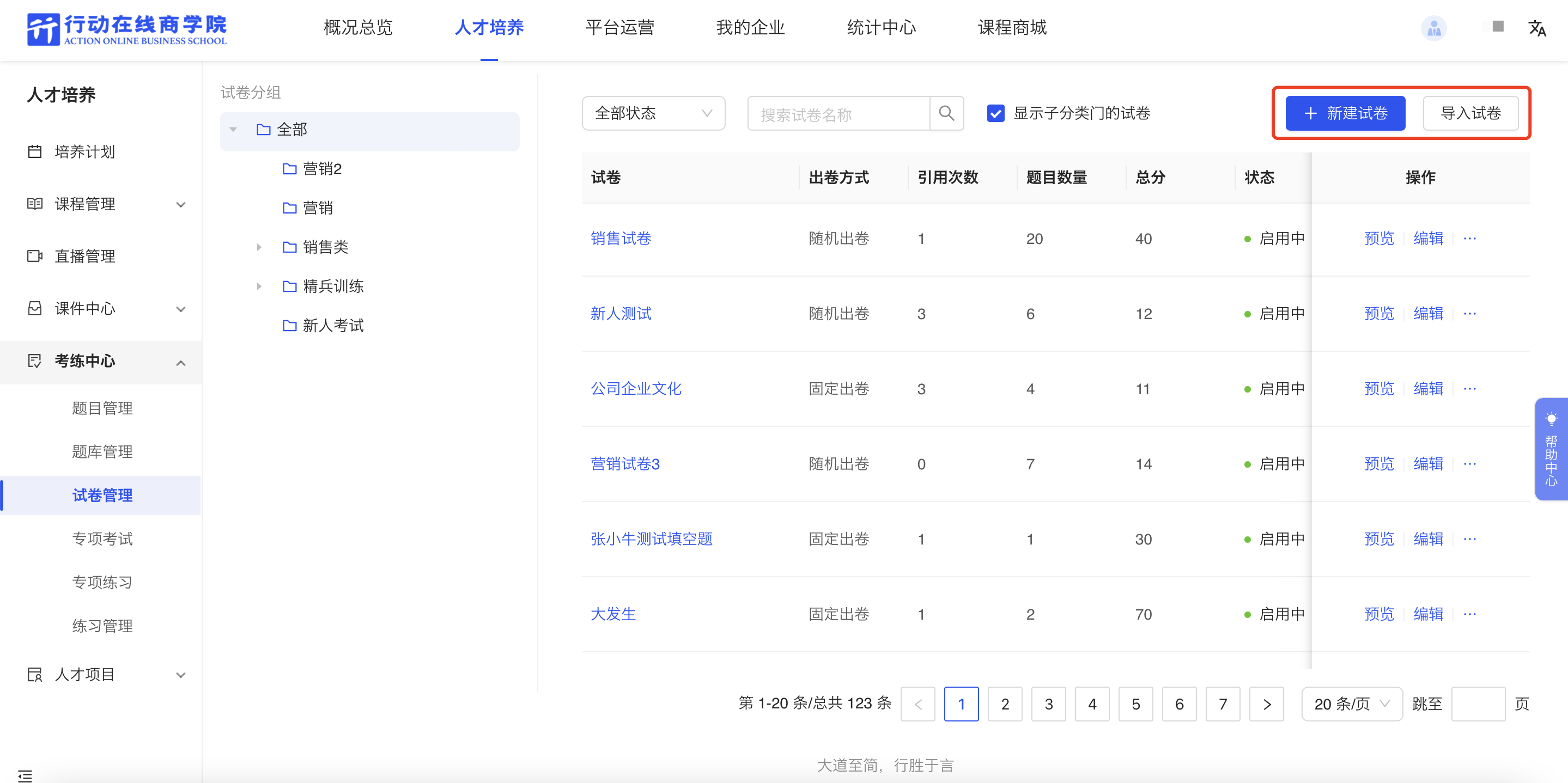The height and width of the screenshot is (783, 1568).
Task: Click the 新人考试 folder icon
Action: click(290, 326)
